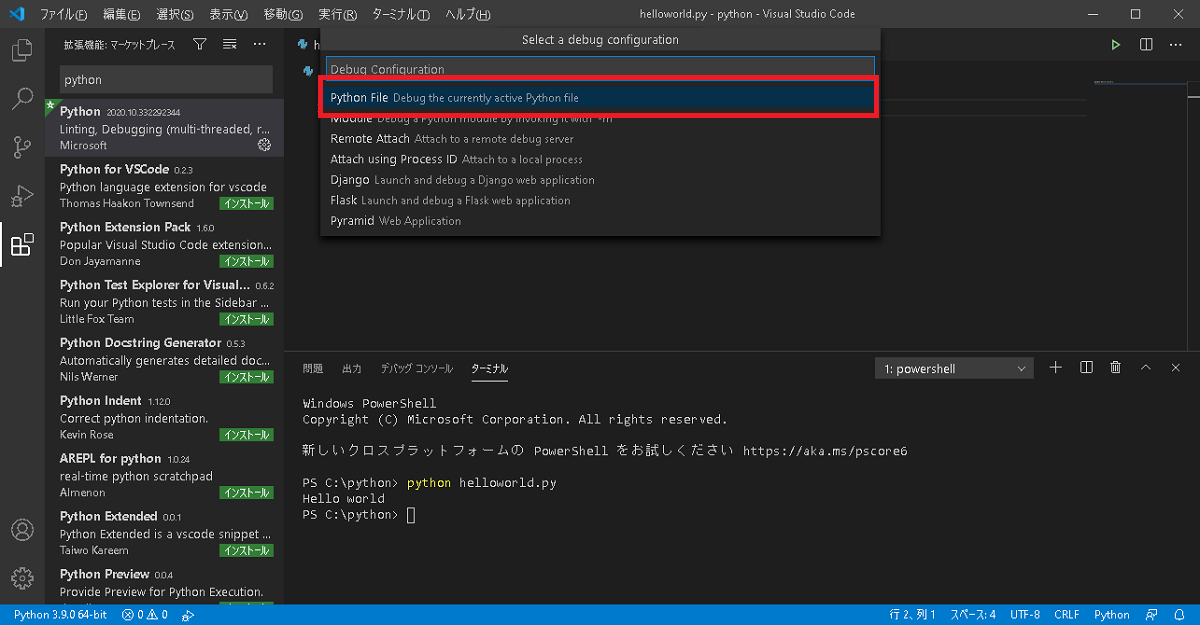Open the '1: powershell' terminal dropdown
Viewport: 1200px width, 625px height.
coord(953,368)
